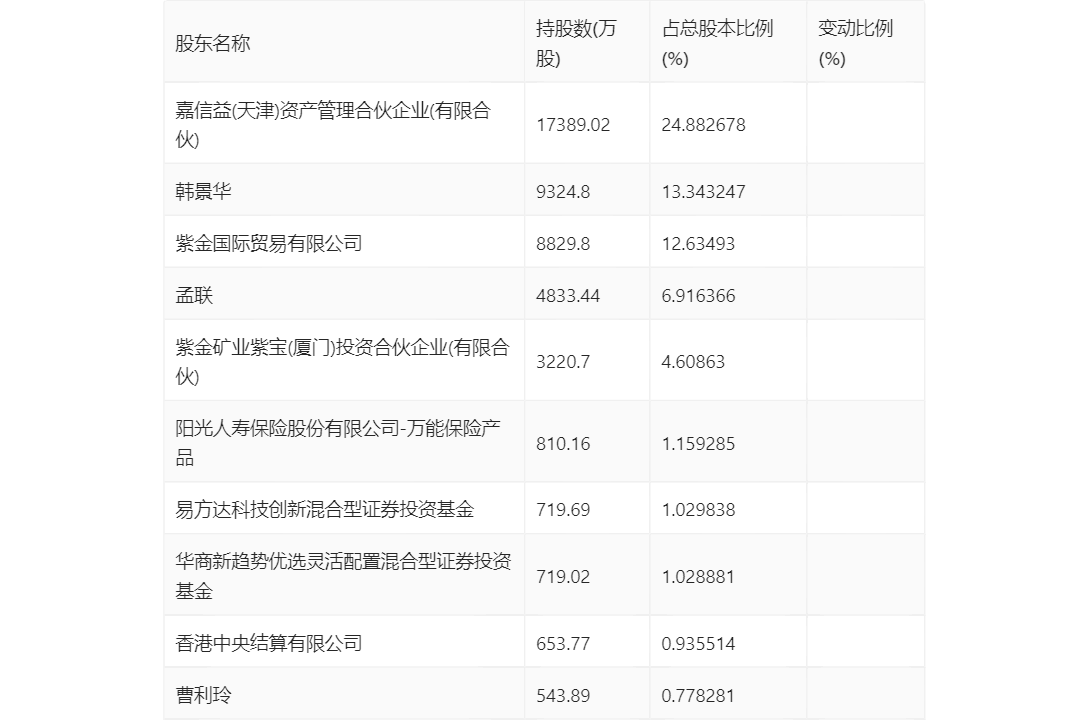Click the 17389.02 shares value

pos(573,125)
